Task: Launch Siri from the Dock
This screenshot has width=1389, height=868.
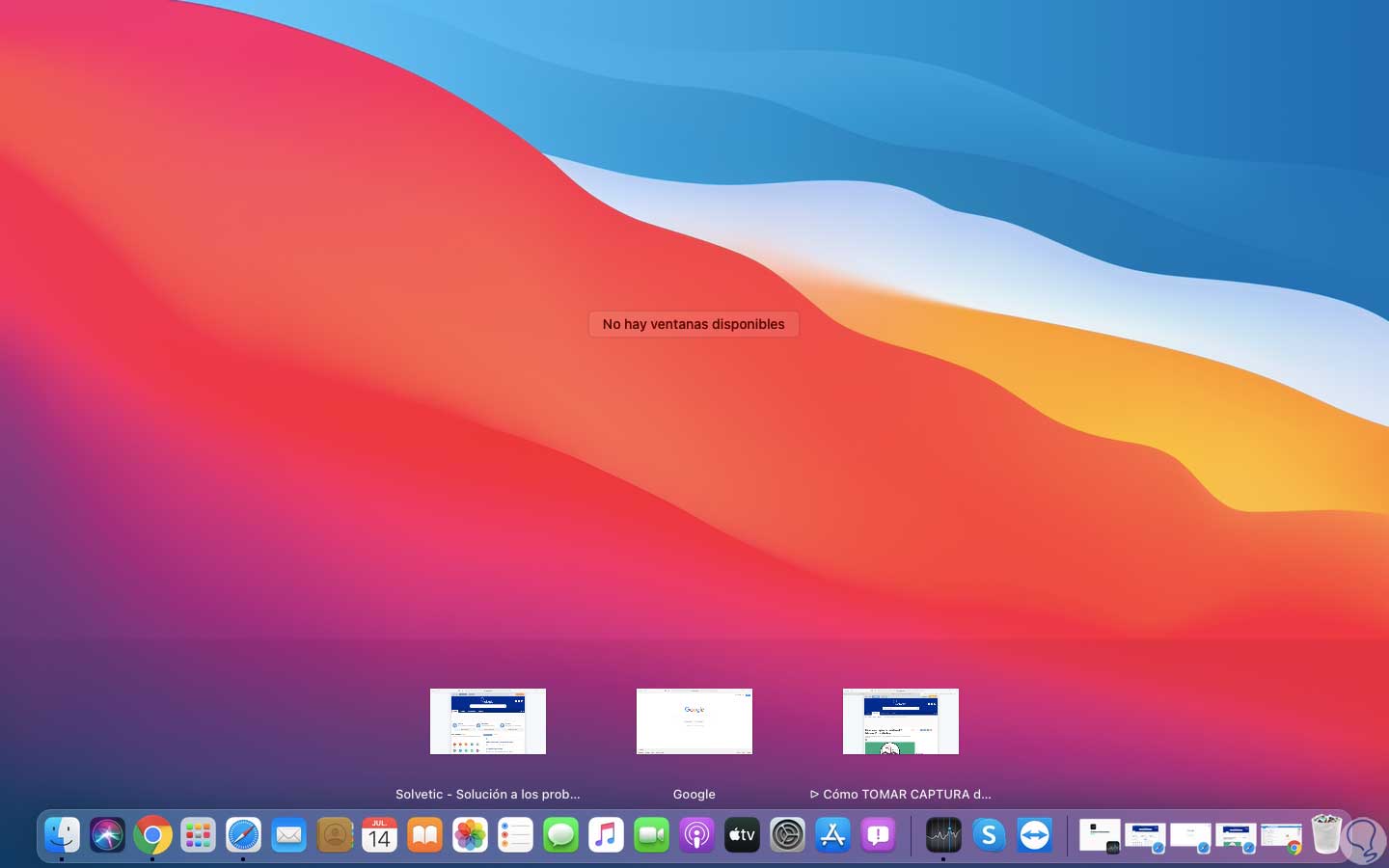Action: [108, 835]
